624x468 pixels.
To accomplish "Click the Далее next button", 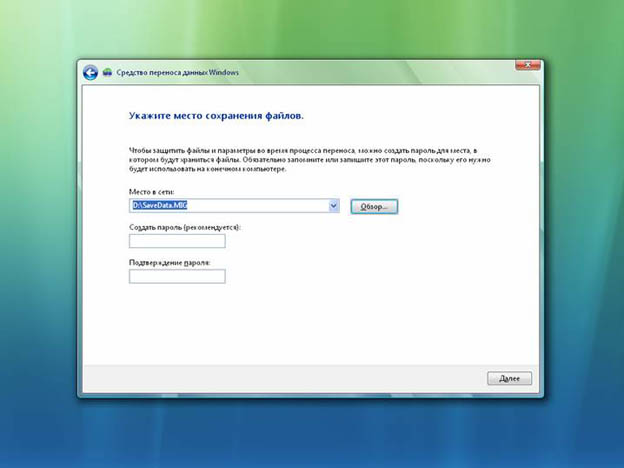I will (x=509, y=378).
